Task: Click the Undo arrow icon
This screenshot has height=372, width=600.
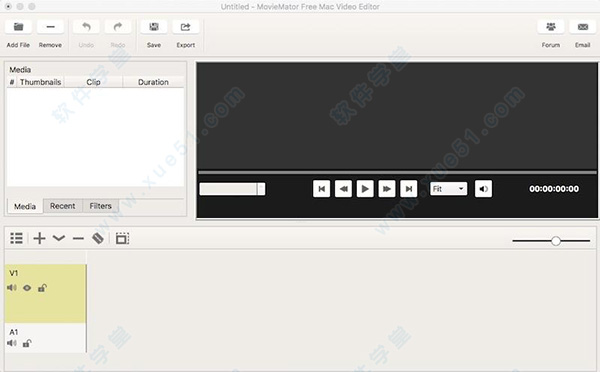Action: pyautogui.click(x=86, y=27)
